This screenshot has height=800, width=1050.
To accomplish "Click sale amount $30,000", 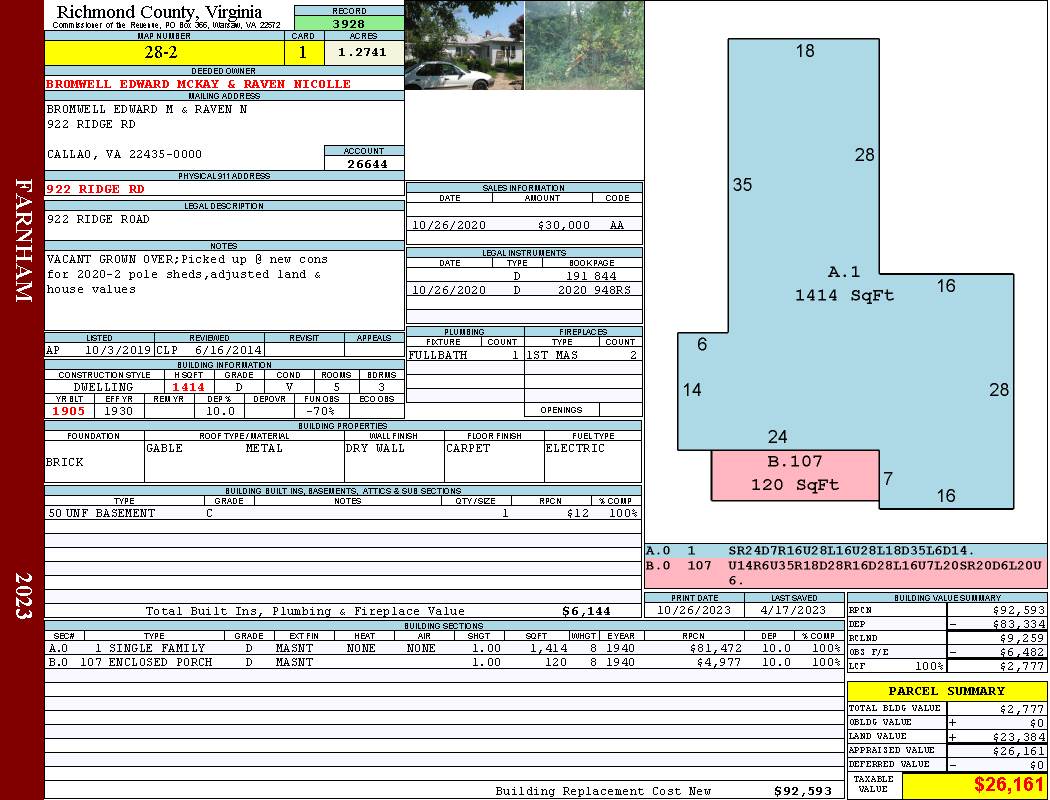I will click(x=563, y=226).
